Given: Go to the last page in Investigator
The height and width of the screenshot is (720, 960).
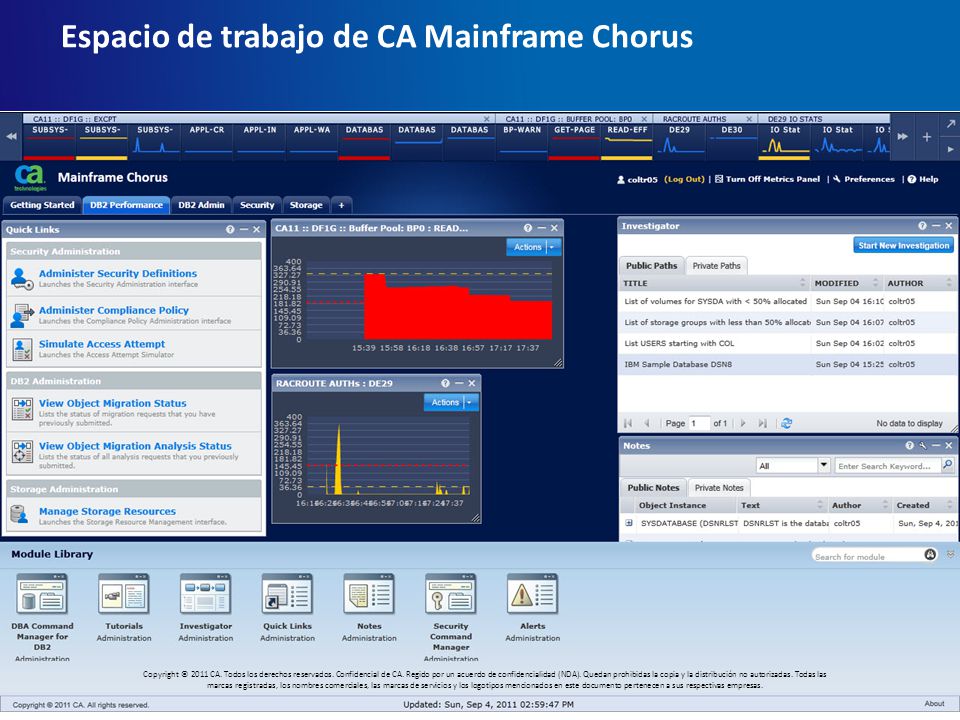Looking at the screenshot, I should [762, 423].
